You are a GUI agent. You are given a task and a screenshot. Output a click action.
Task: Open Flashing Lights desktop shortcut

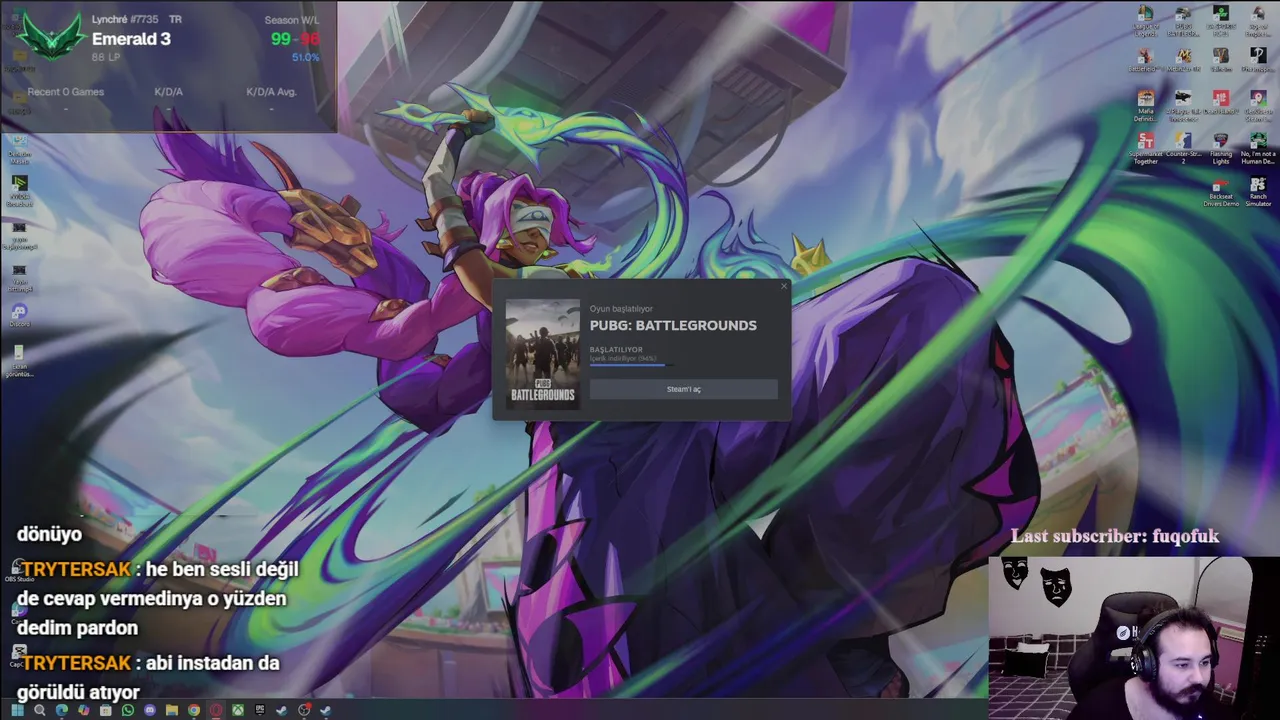(1221, 148)
